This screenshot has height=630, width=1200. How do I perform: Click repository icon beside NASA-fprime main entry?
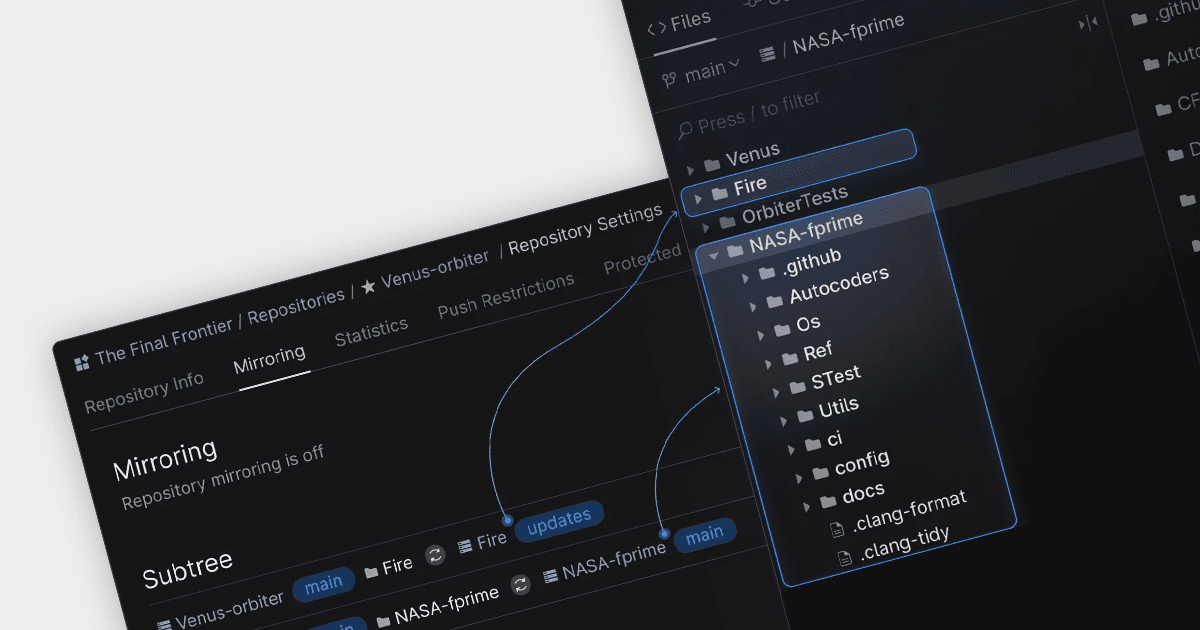click(x=550, y=577)
